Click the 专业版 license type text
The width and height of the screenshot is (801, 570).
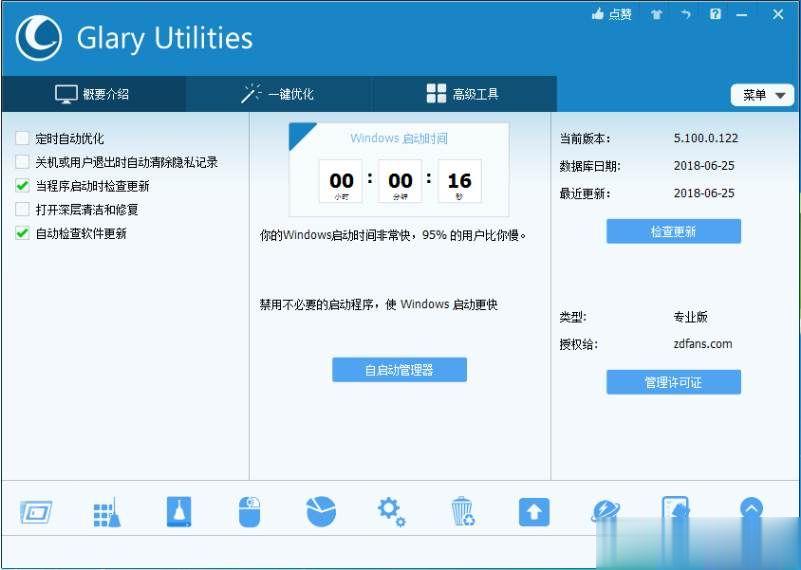pyautogui.click(x=690, y=317)
